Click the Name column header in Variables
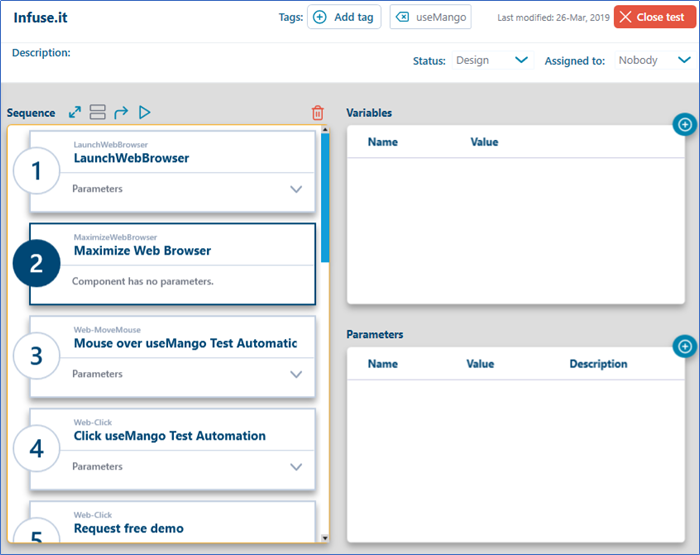 point(383,142)
